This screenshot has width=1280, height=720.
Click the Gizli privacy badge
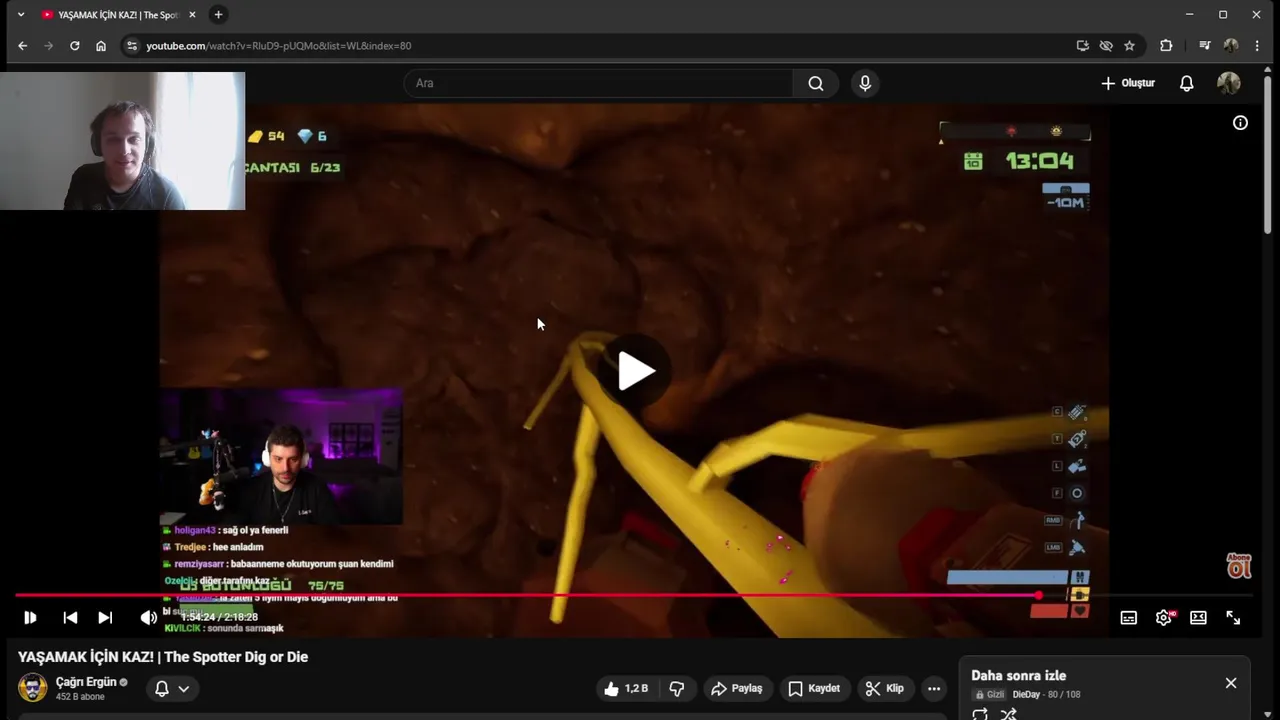[989, 694]
